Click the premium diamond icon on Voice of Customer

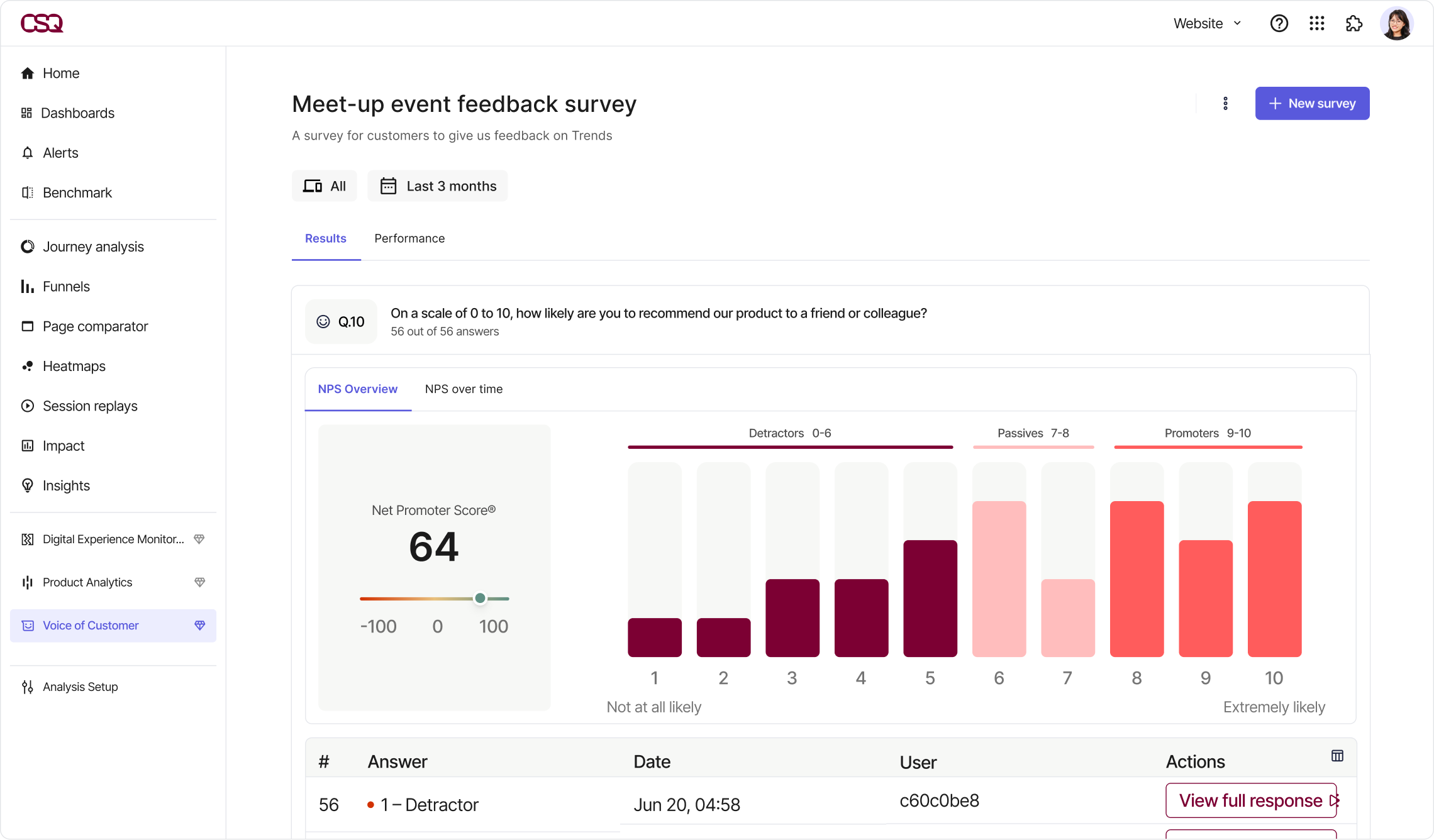pos(199,626)
